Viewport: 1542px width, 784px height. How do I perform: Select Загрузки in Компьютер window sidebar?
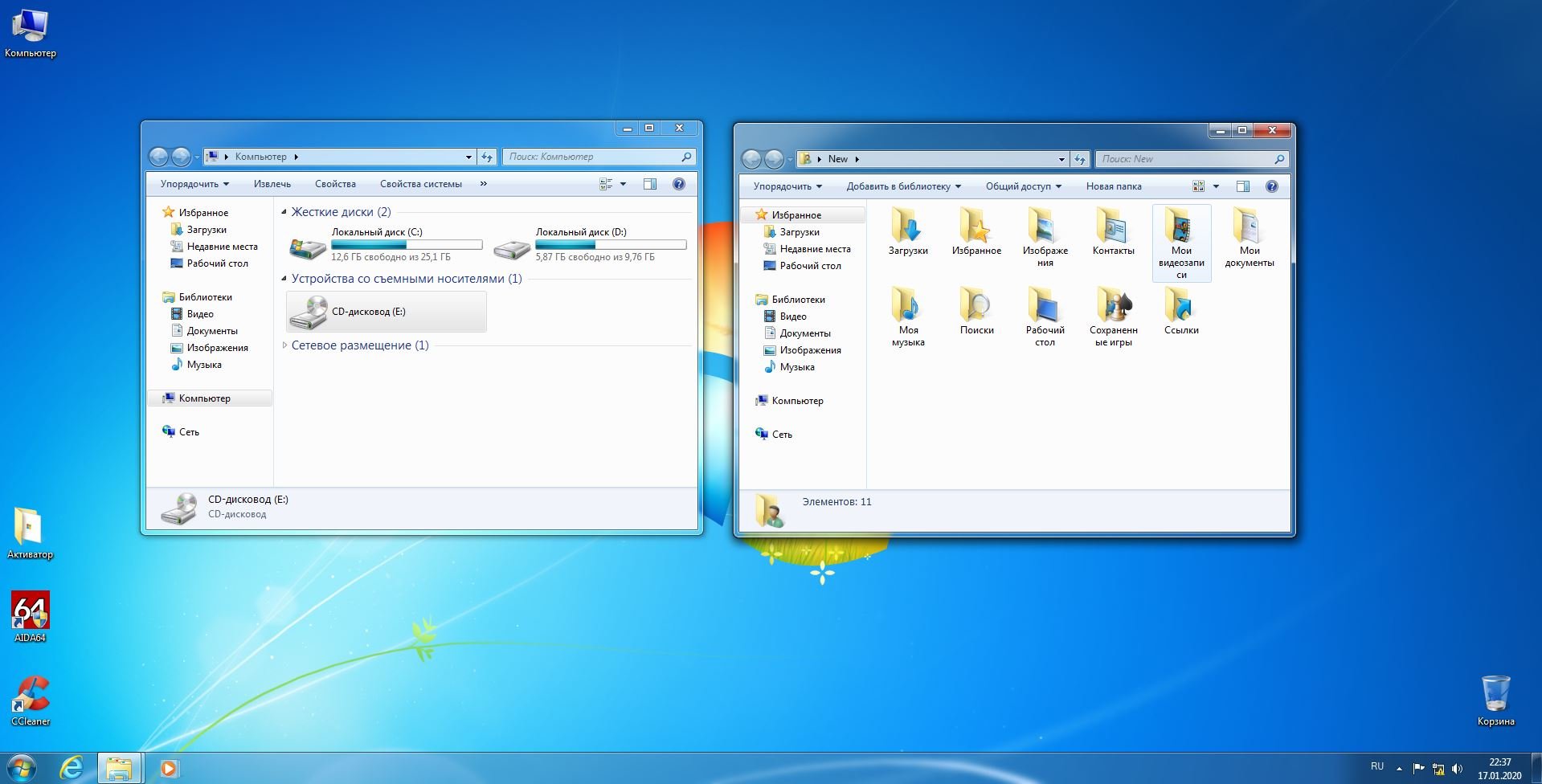tap(207, 230)
